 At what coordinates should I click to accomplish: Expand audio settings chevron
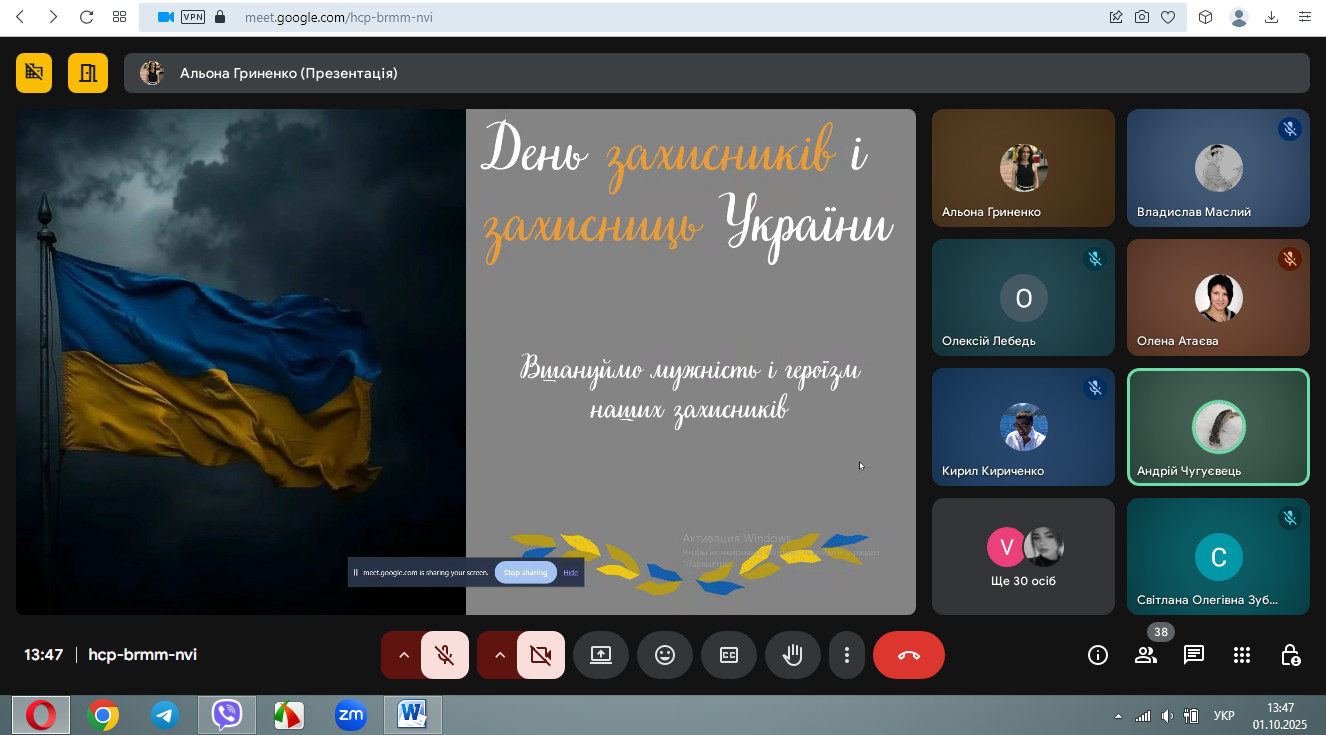point(403,655)
